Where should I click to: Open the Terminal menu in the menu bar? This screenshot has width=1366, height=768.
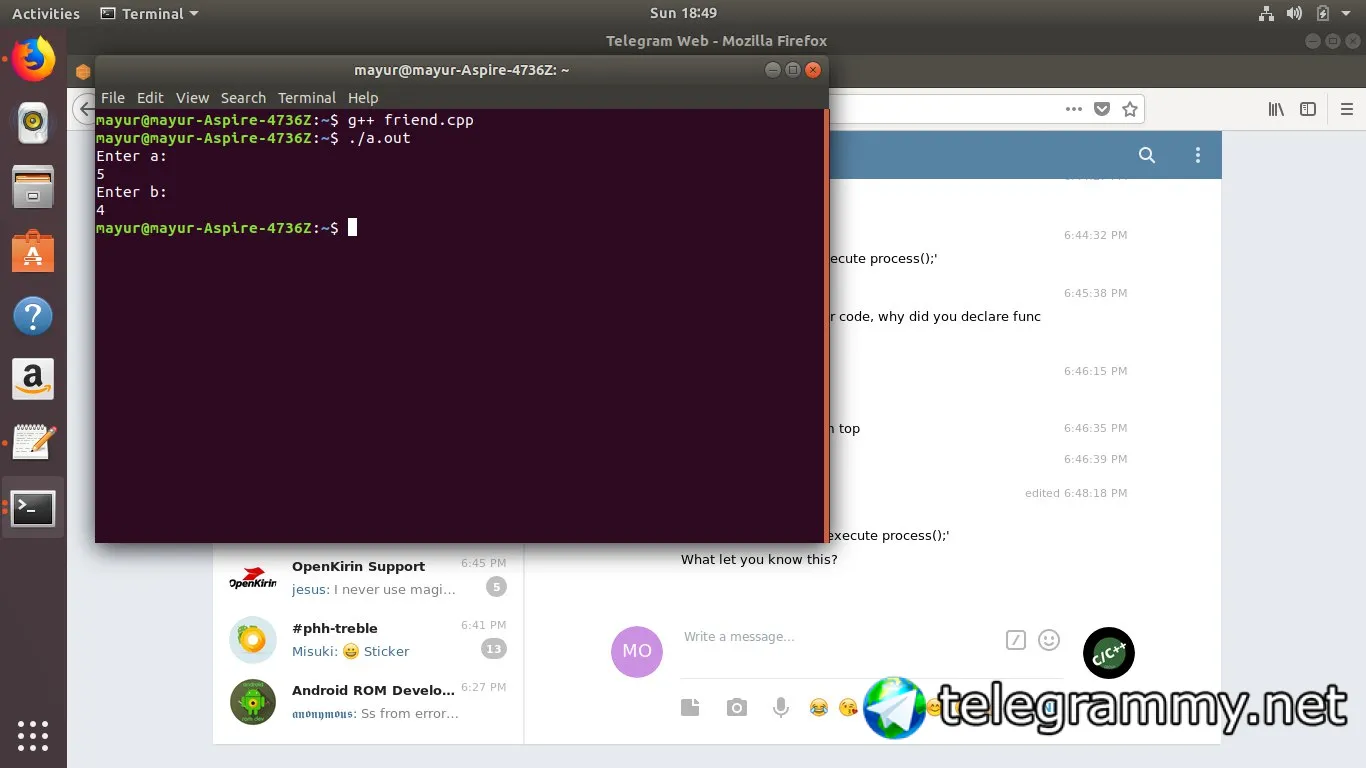307,98
